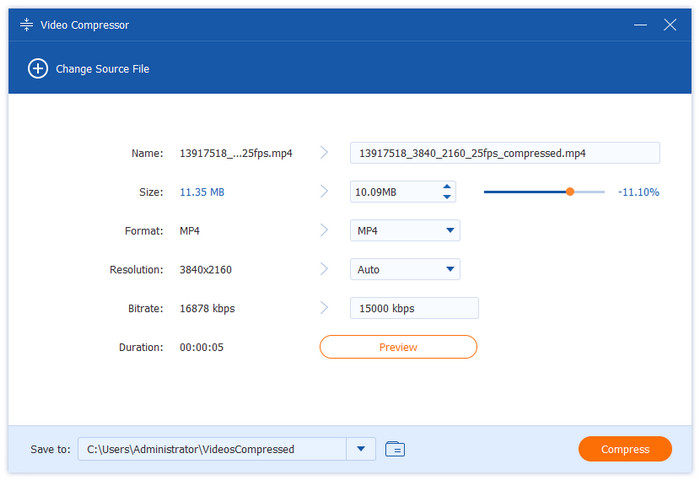Image resolution: width=700 pixels, height=481 pixels.
Task: Click the compression ratio slider handle
Action: tap(570, 191)
